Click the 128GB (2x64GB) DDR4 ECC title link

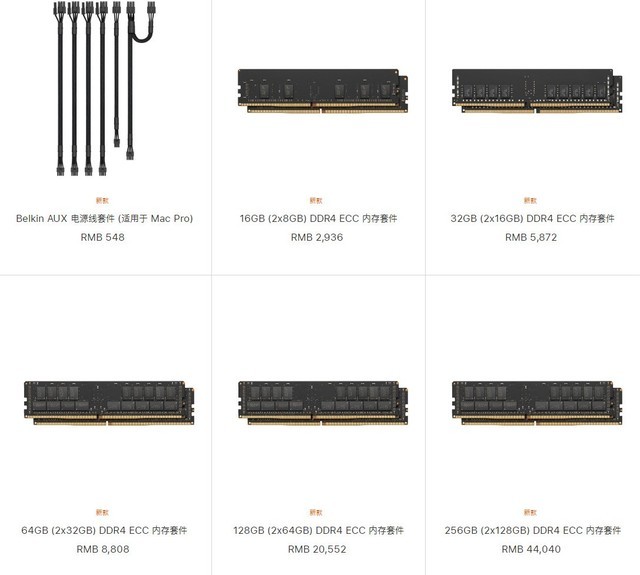(318, 530)
